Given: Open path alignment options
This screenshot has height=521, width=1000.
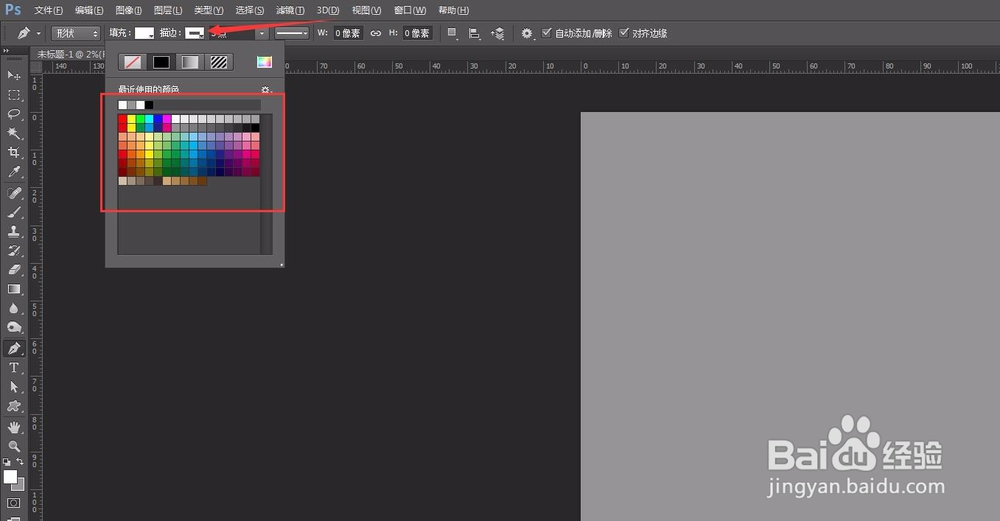Looking at the screenshot, I should pyautogui.click(x=474, y=33).
